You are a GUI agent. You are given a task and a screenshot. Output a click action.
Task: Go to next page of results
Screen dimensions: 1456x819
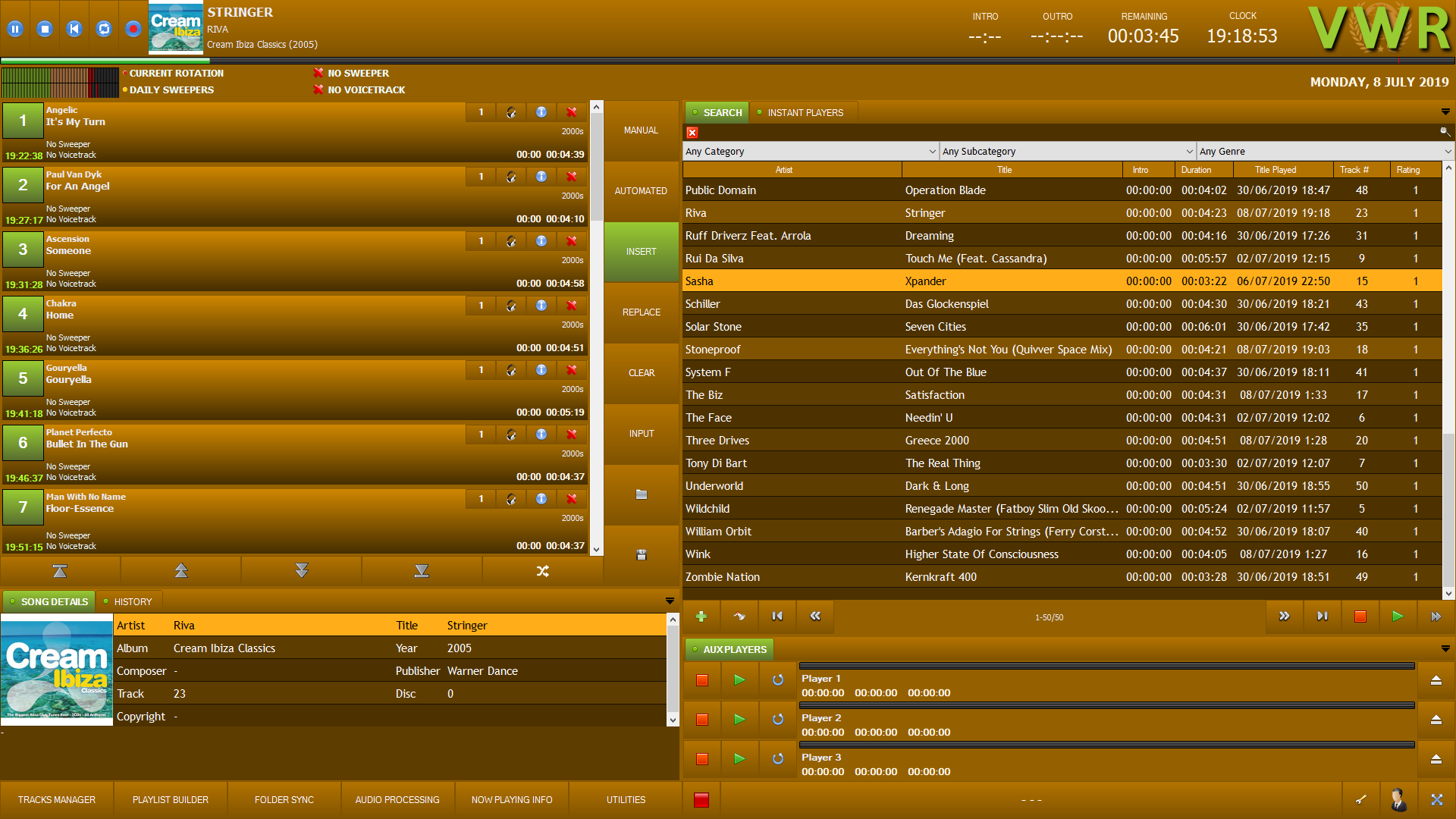coord(1285,617)
